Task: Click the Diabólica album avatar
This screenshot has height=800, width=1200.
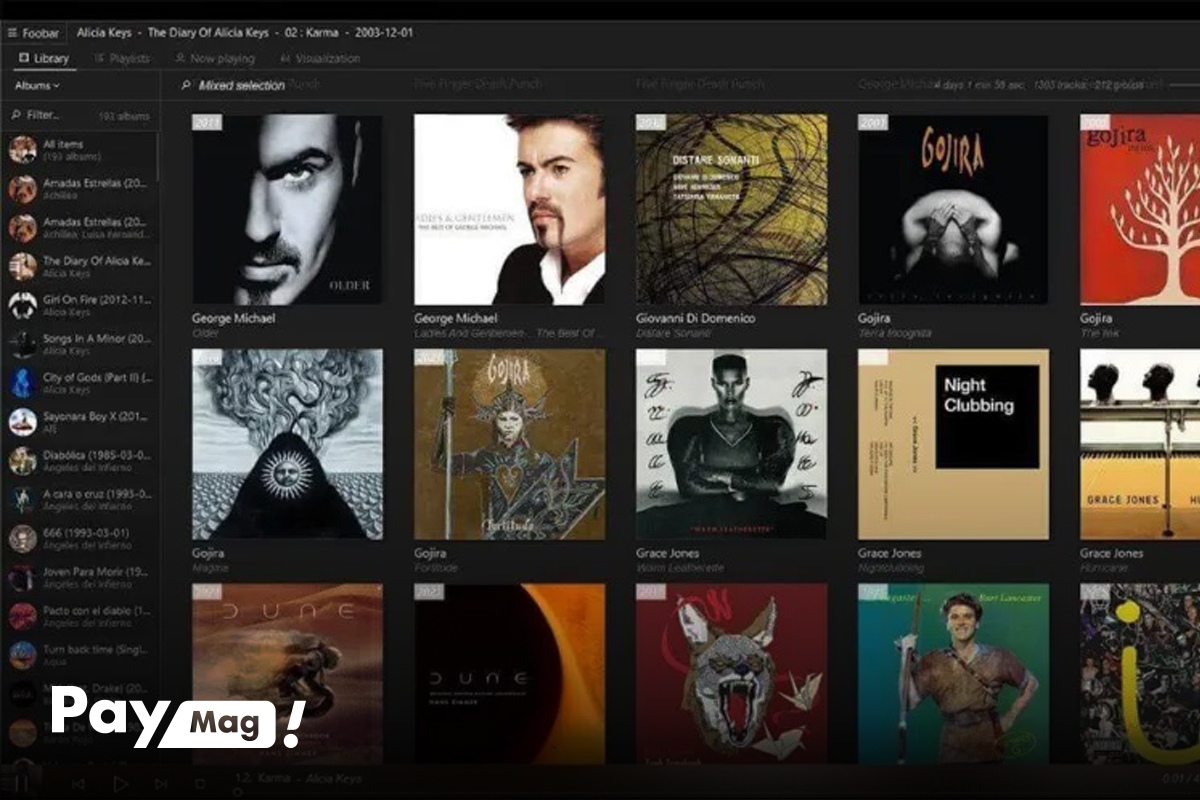Action: point(22,461)
